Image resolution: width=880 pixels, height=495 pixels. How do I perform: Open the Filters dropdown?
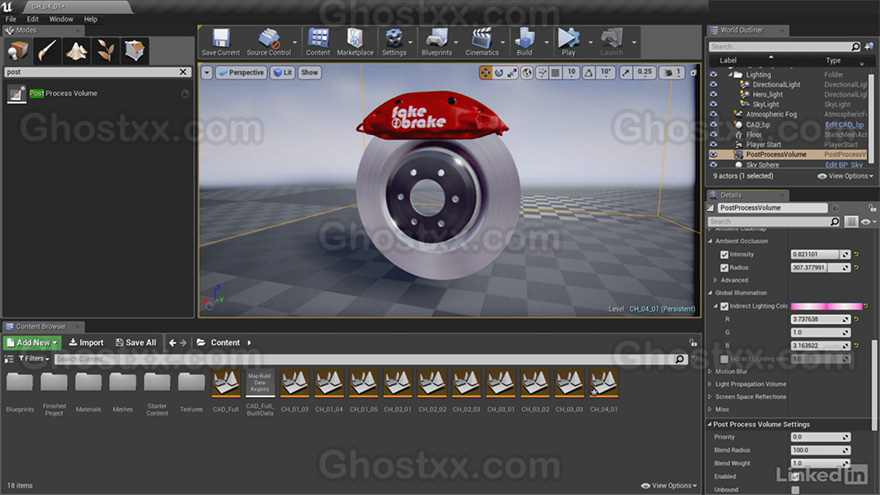tap(34, 358)
